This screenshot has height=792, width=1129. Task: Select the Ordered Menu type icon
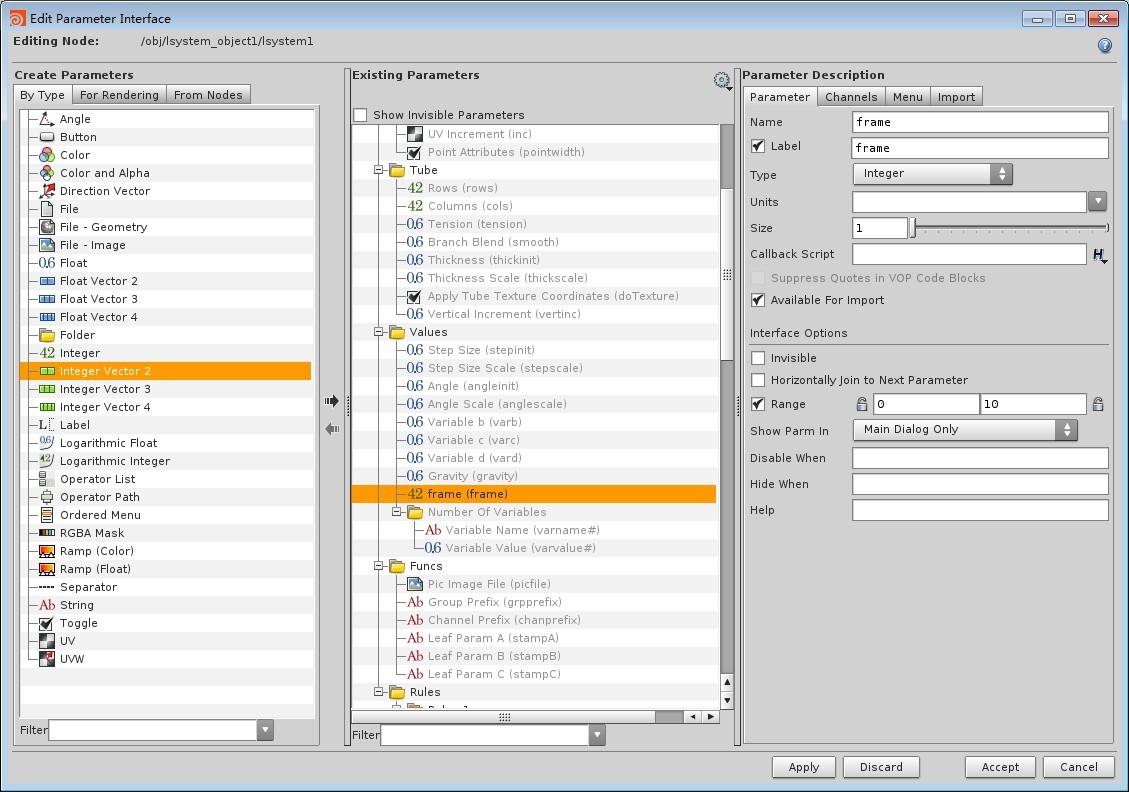tap(47, 515)
